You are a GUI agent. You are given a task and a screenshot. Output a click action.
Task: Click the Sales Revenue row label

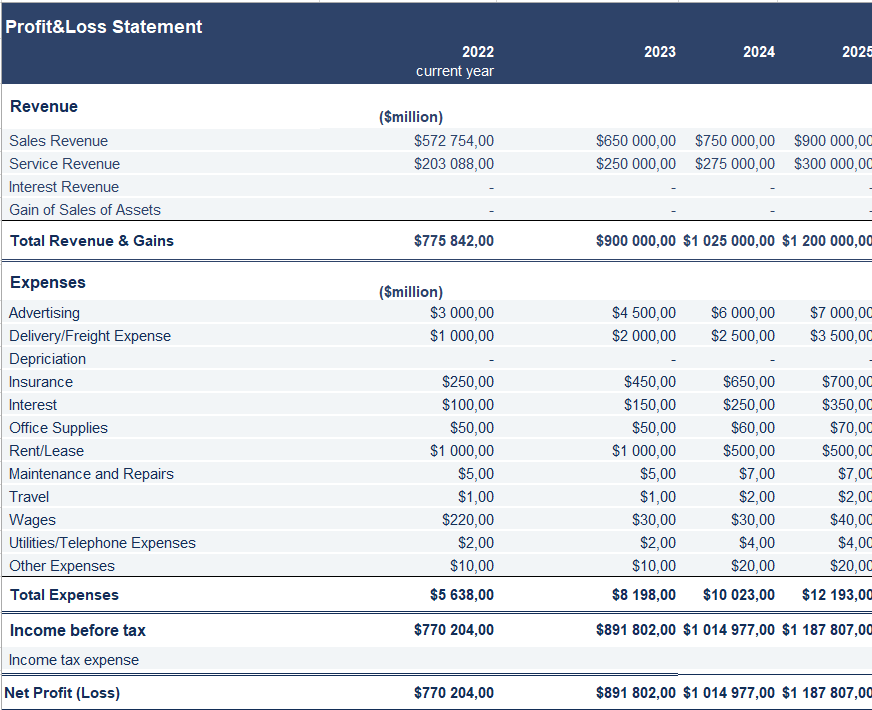tap(59, 141)
